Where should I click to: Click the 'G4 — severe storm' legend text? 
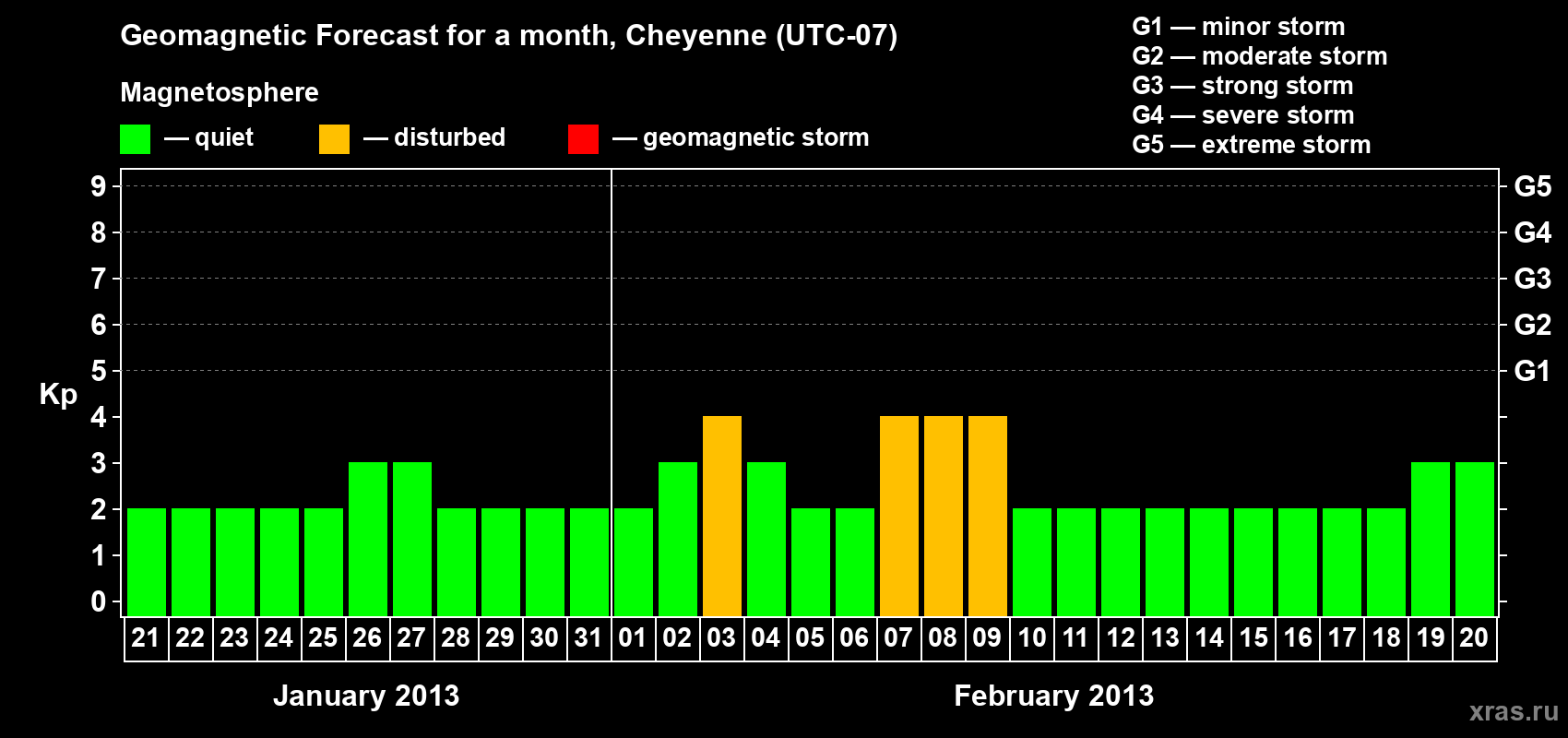point(1243,115)
